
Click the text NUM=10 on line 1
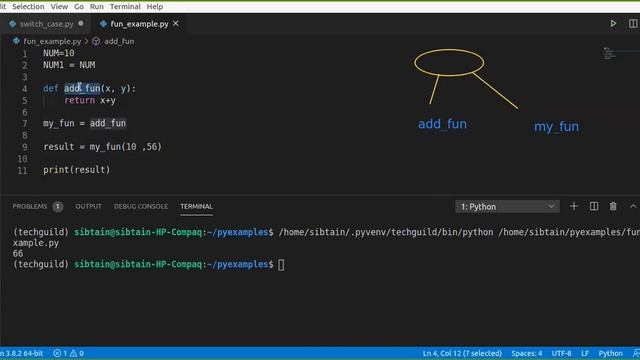(59, 53)
